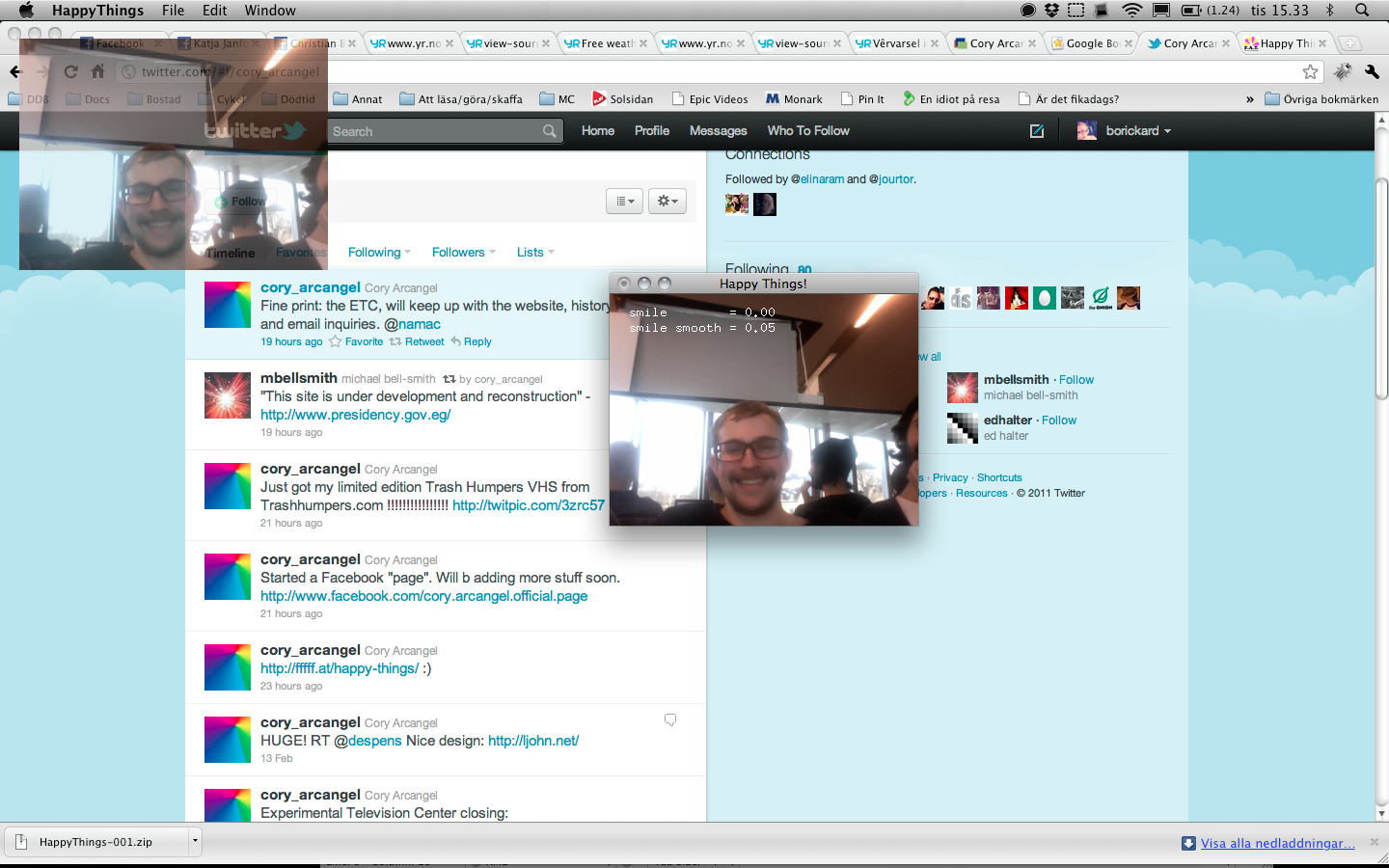Open the trashhumpers twitpic link

528,505
